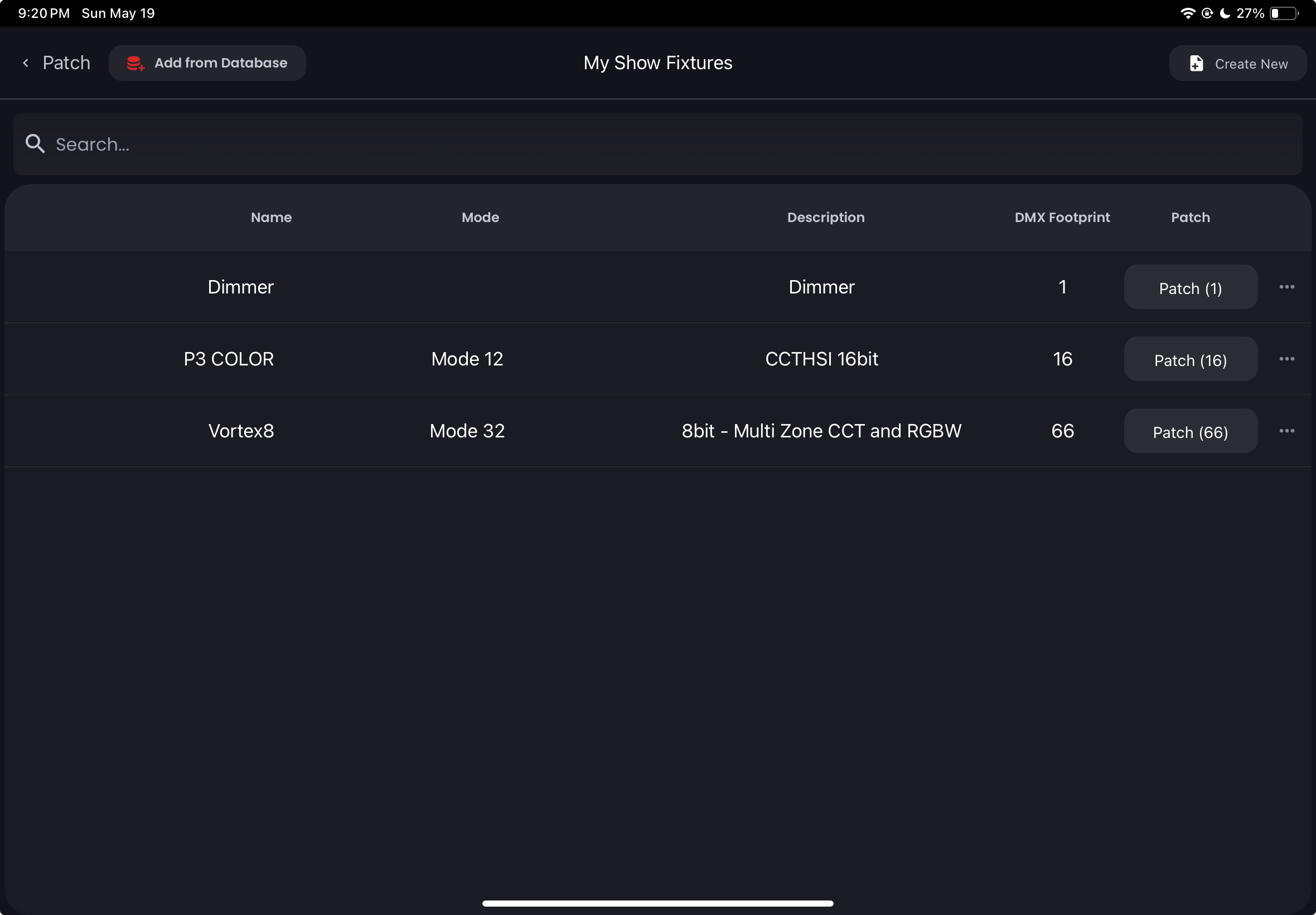Open more options for Vortex8 fixture

pos(1287,431)
